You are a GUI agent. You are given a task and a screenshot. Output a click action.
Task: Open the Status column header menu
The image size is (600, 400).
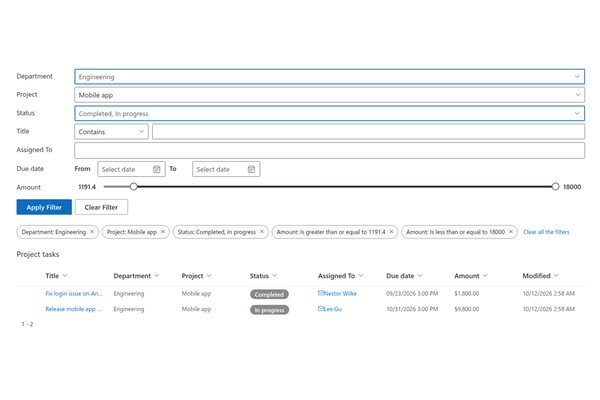(263, 276)
